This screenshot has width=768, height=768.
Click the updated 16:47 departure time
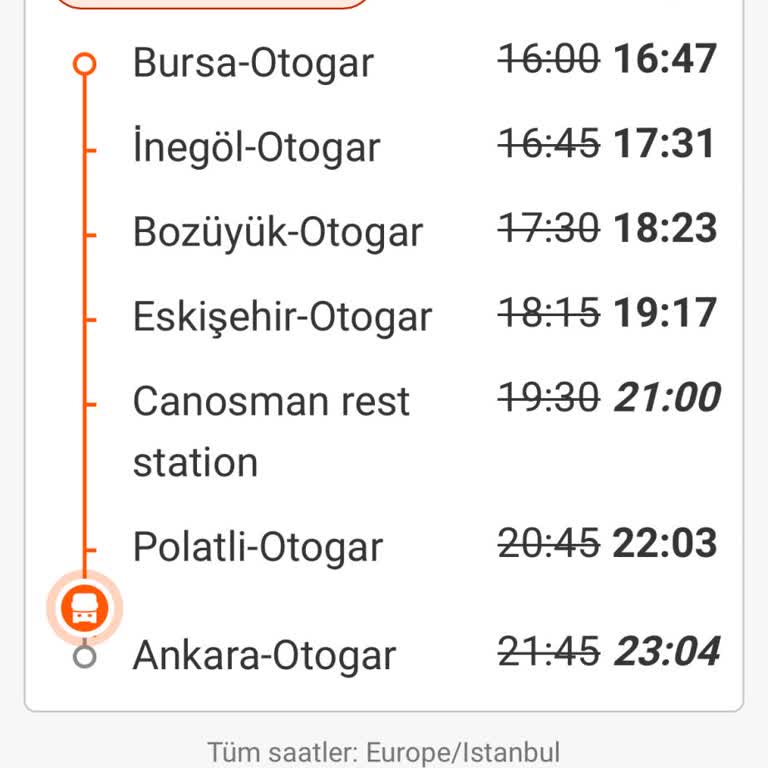[665, 59]
